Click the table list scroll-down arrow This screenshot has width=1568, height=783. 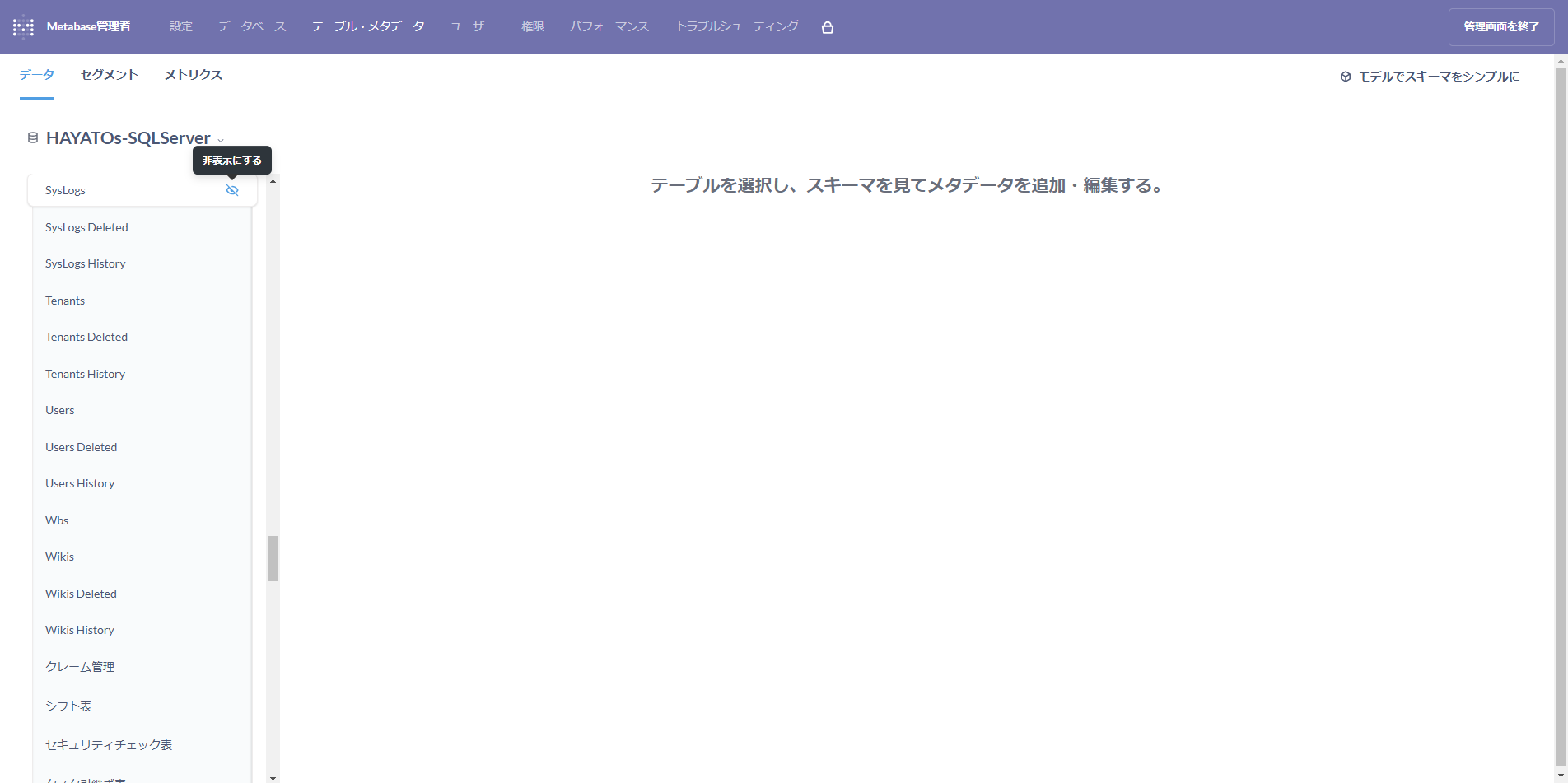[273, 777]
